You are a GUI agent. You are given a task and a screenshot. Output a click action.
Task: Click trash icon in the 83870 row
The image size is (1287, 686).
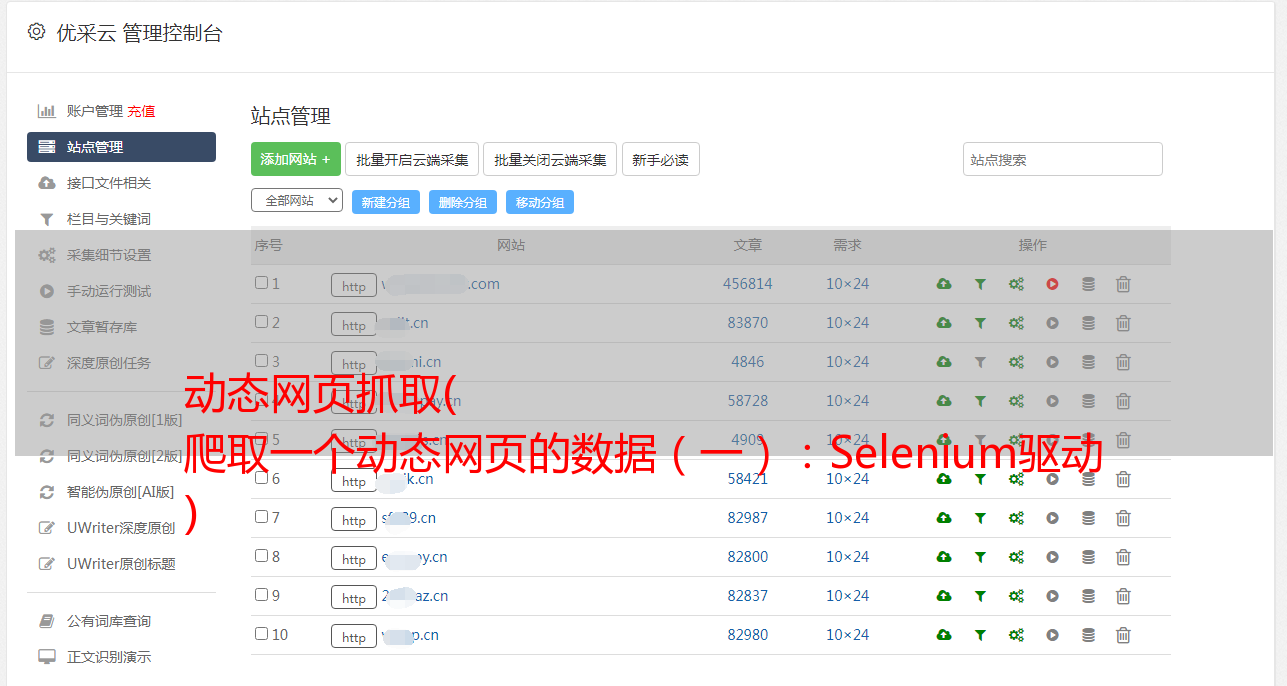click(1123, 323)
